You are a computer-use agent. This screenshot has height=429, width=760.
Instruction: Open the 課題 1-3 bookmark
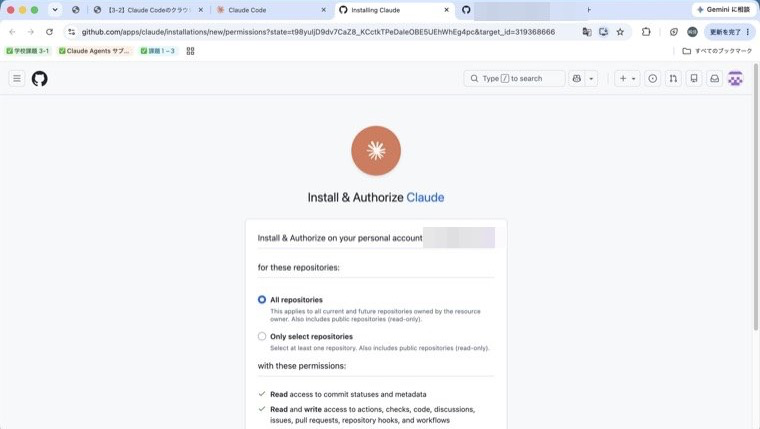(158, 51)
